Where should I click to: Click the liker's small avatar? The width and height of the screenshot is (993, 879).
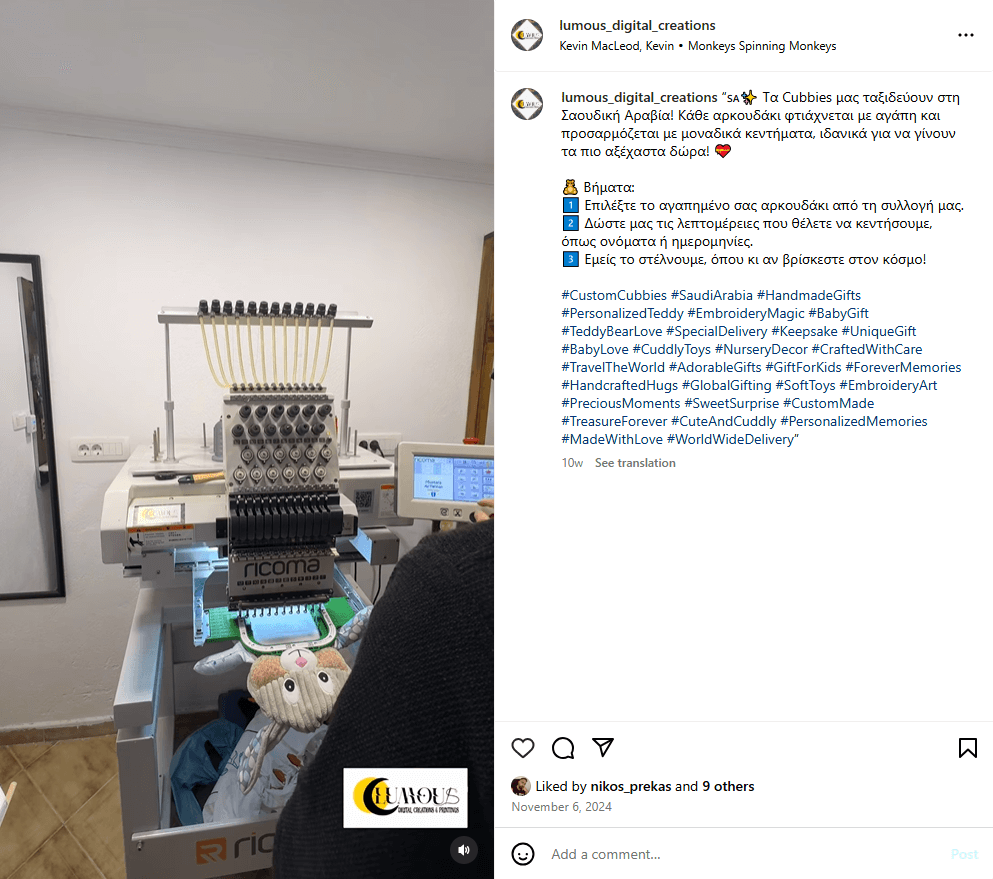pyautogui.click(x=521, y=786)
